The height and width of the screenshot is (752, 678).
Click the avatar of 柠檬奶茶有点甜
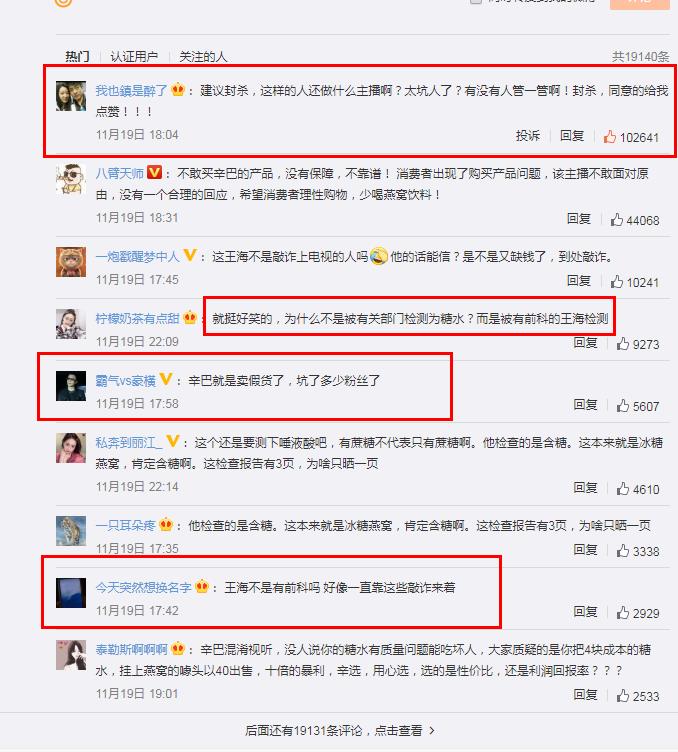coord(71,324)
